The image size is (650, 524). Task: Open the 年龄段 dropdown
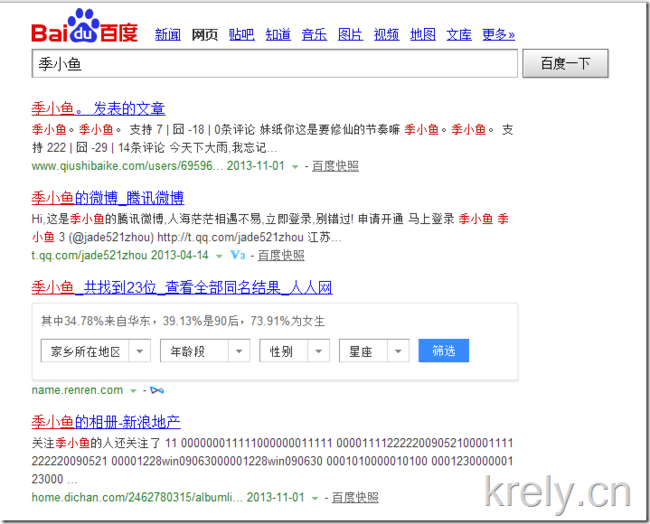pos(205,351)
